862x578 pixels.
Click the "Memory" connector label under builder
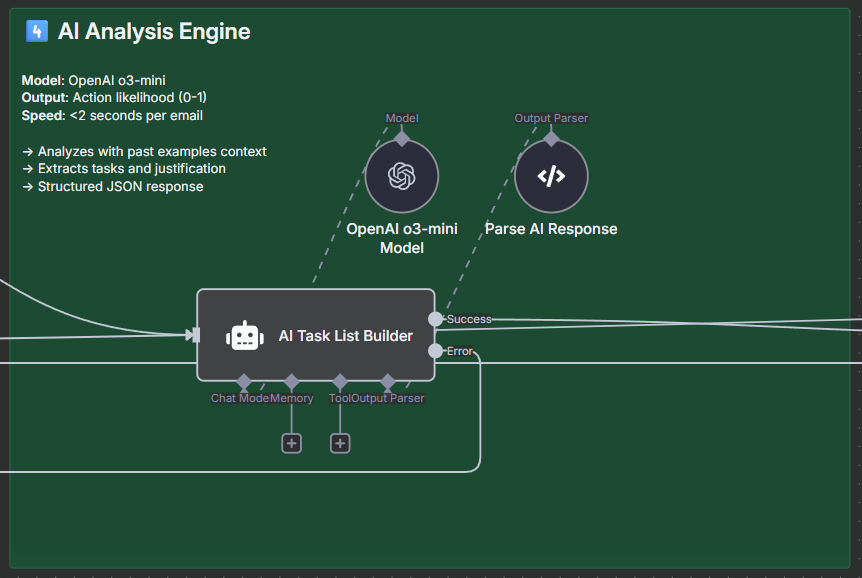pyautogui.click(x=291, y=398)
